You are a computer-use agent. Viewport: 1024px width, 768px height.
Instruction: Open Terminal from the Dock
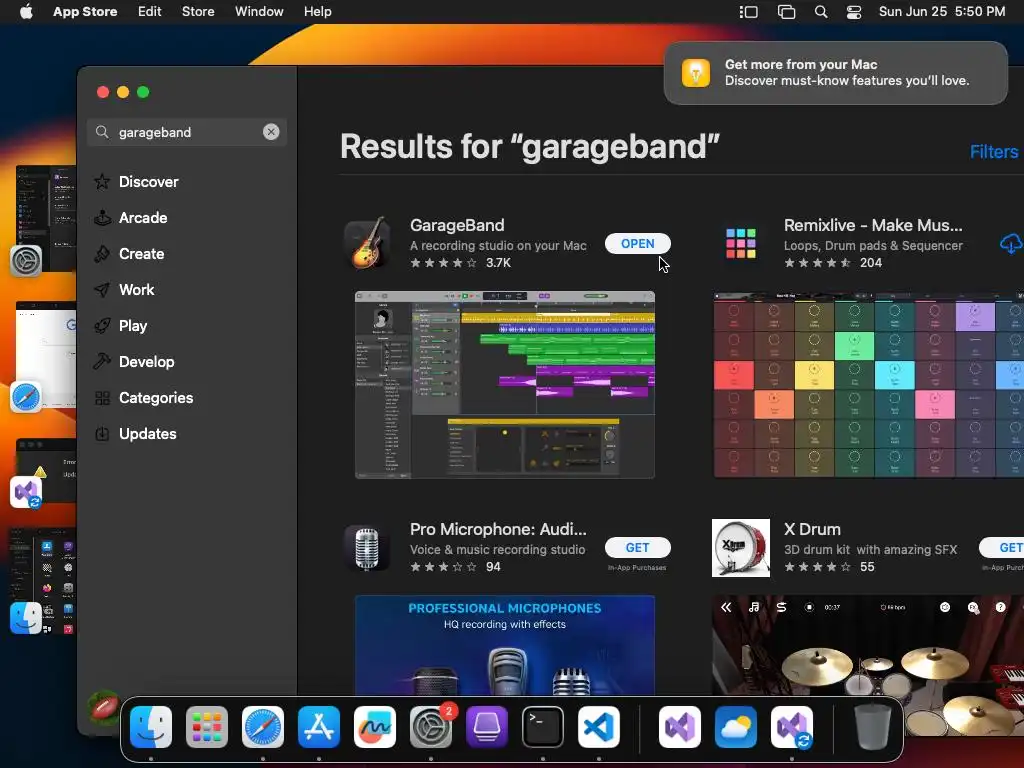click(x=543, y=727)
